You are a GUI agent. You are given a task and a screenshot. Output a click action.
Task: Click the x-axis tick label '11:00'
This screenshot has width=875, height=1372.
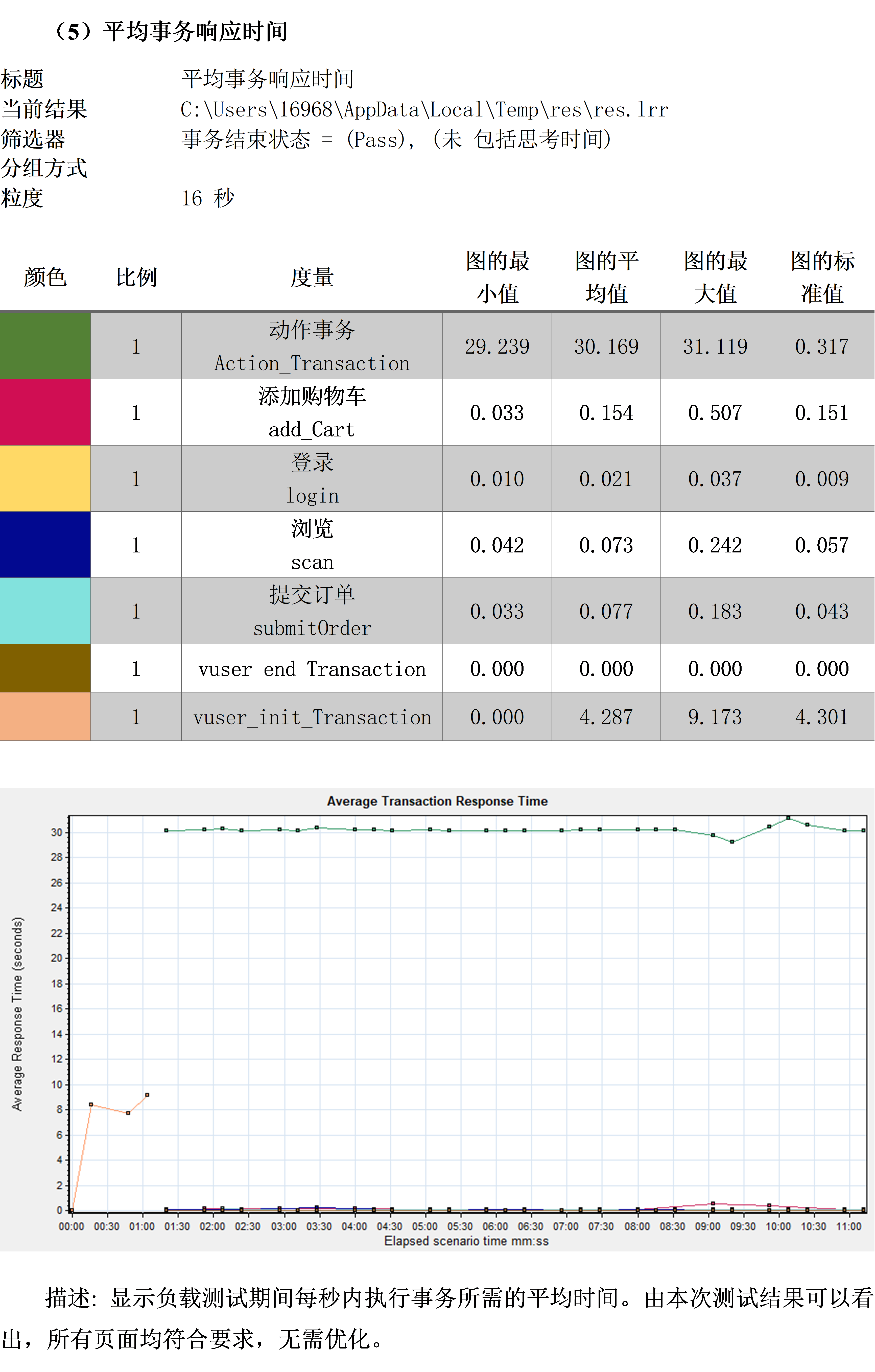[x=849, y=1226]
